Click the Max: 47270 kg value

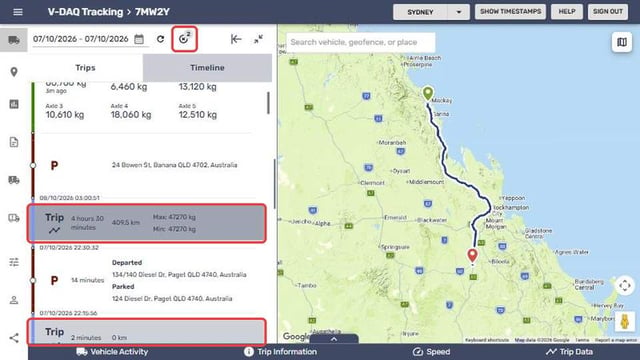coord(174,217)
